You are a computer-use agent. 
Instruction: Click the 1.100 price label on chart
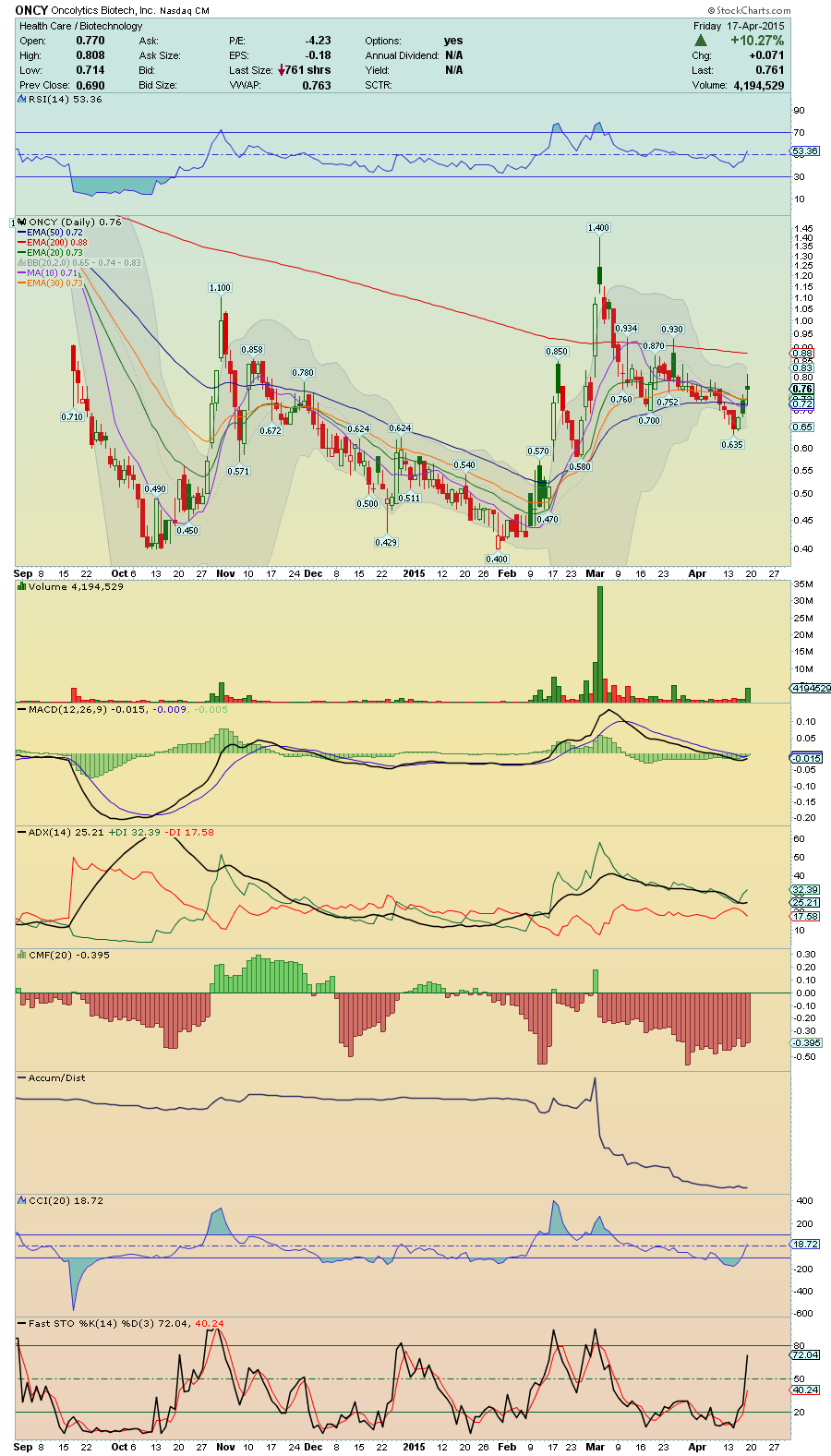click(x=220, y=288)
